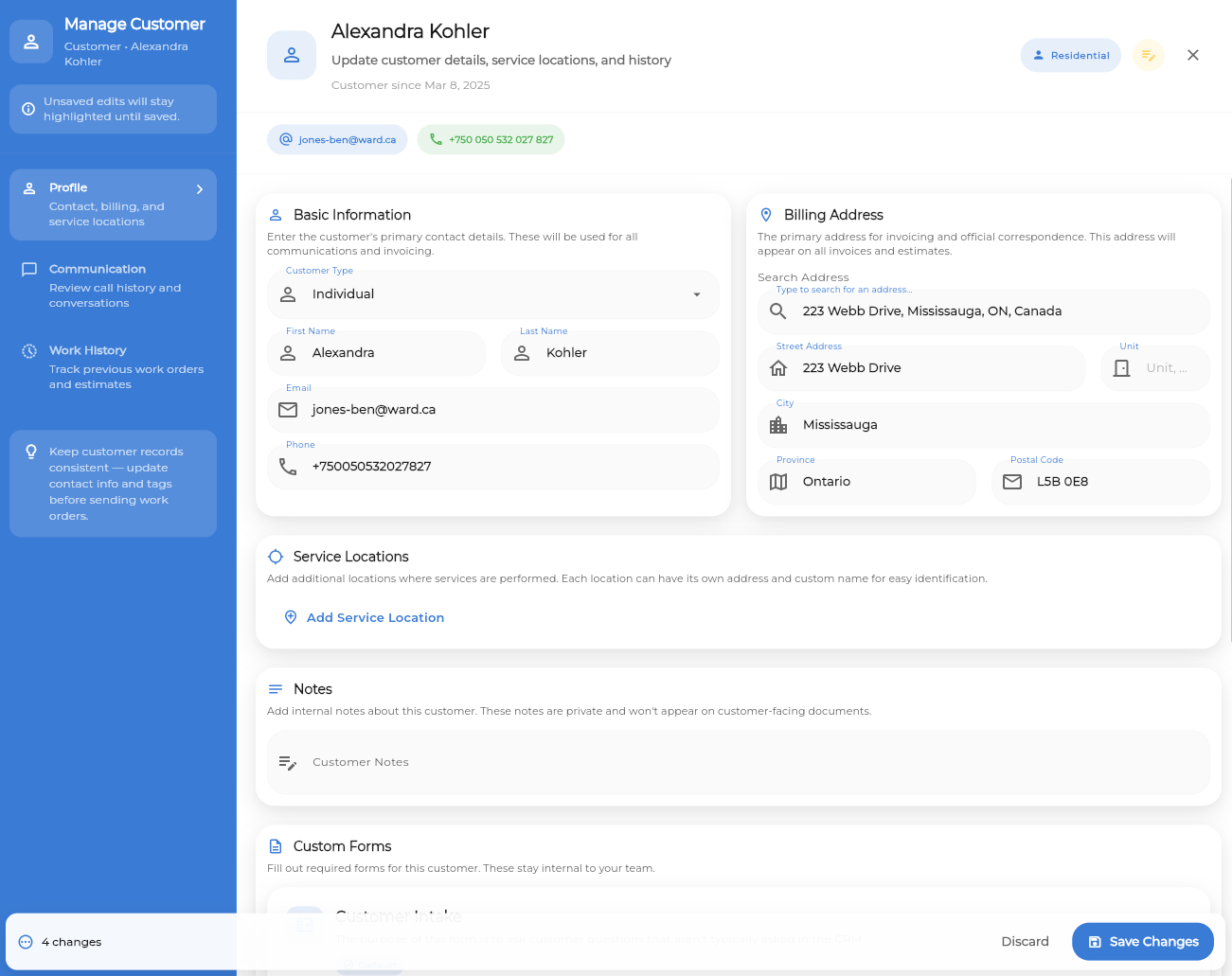Save Changes for Alexandra Kohler
The height and width of the screenshot is (976, 1232).
[x=1142, y=941]
